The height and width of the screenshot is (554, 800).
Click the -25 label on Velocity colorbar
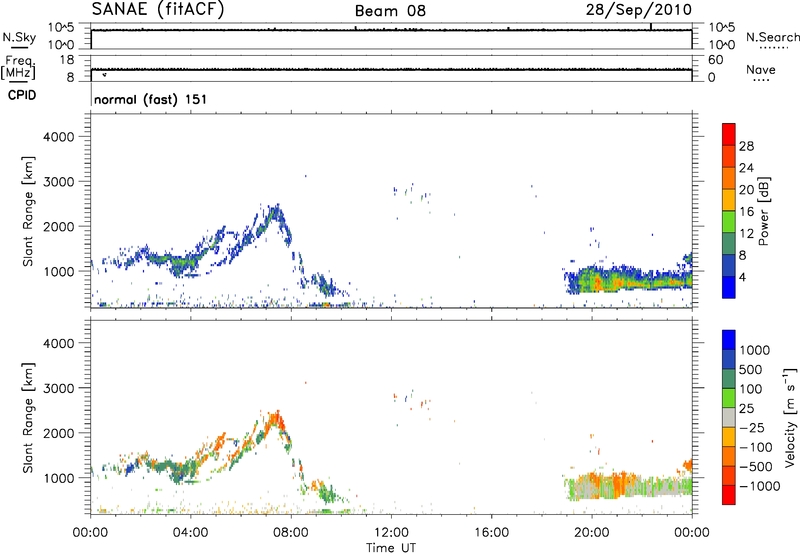(752, 428)
